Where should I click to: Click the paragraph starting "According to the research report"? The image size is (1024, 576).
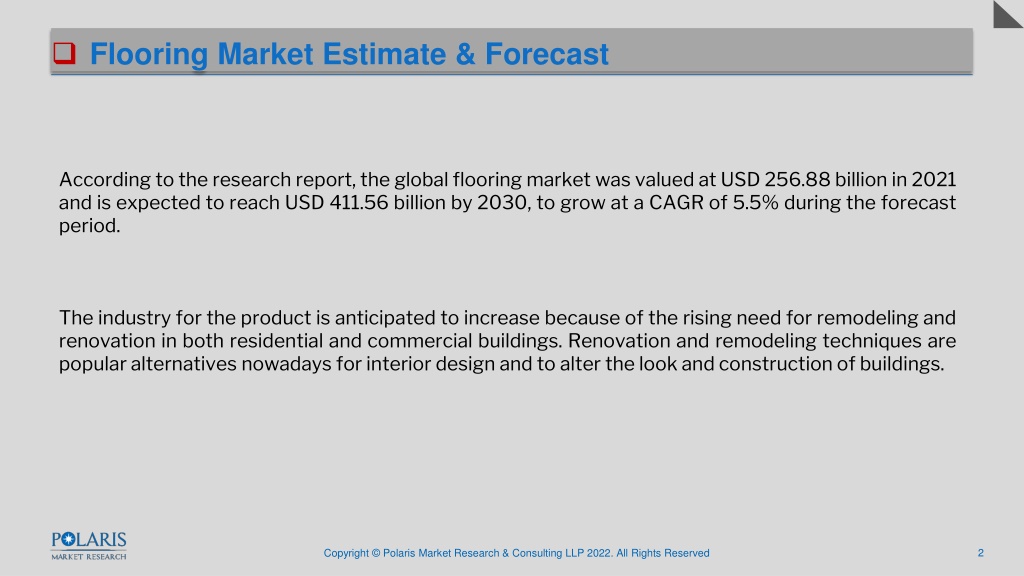(x=507, y=202)
